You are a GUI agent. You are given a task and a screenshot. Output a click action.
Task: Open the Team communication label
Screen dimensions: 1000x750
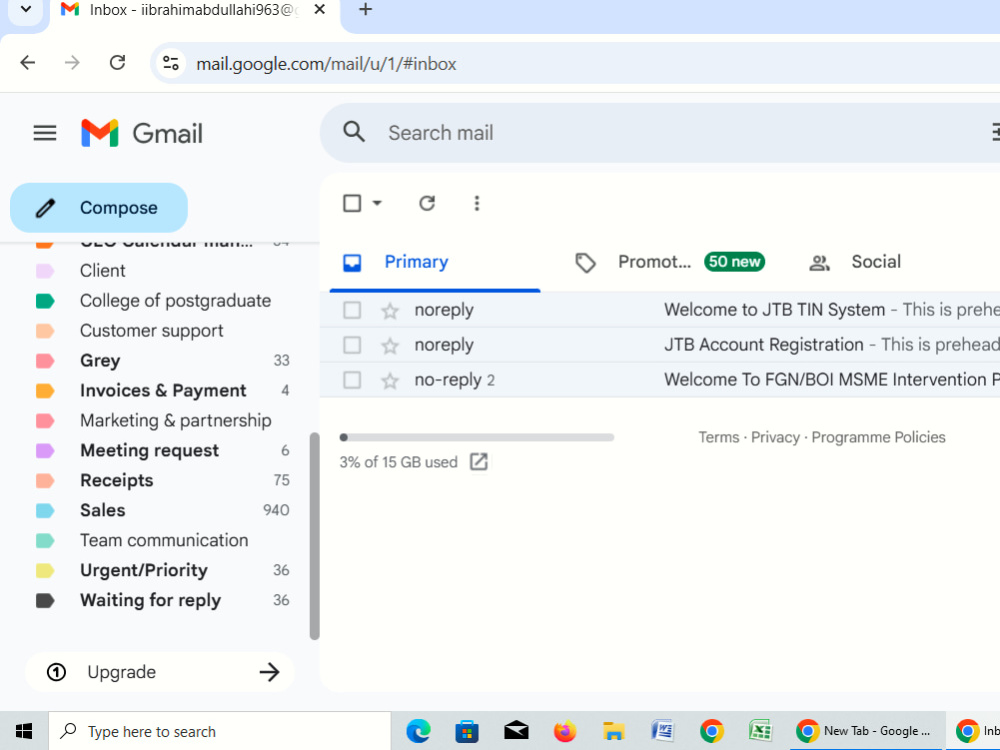coord(165,541)
